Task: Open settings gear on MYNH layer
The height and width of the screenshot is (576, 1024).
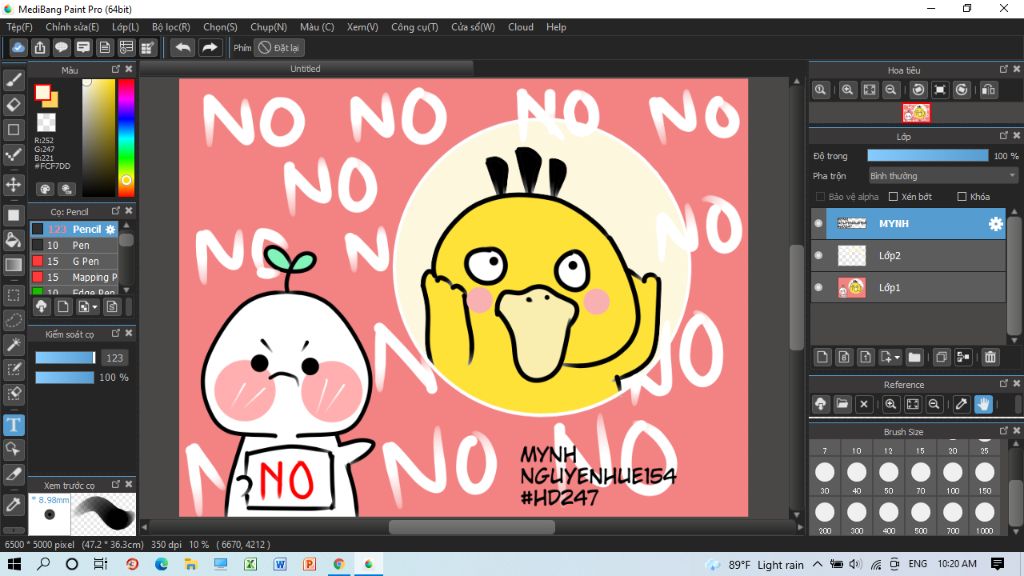Action: [995, 224]
